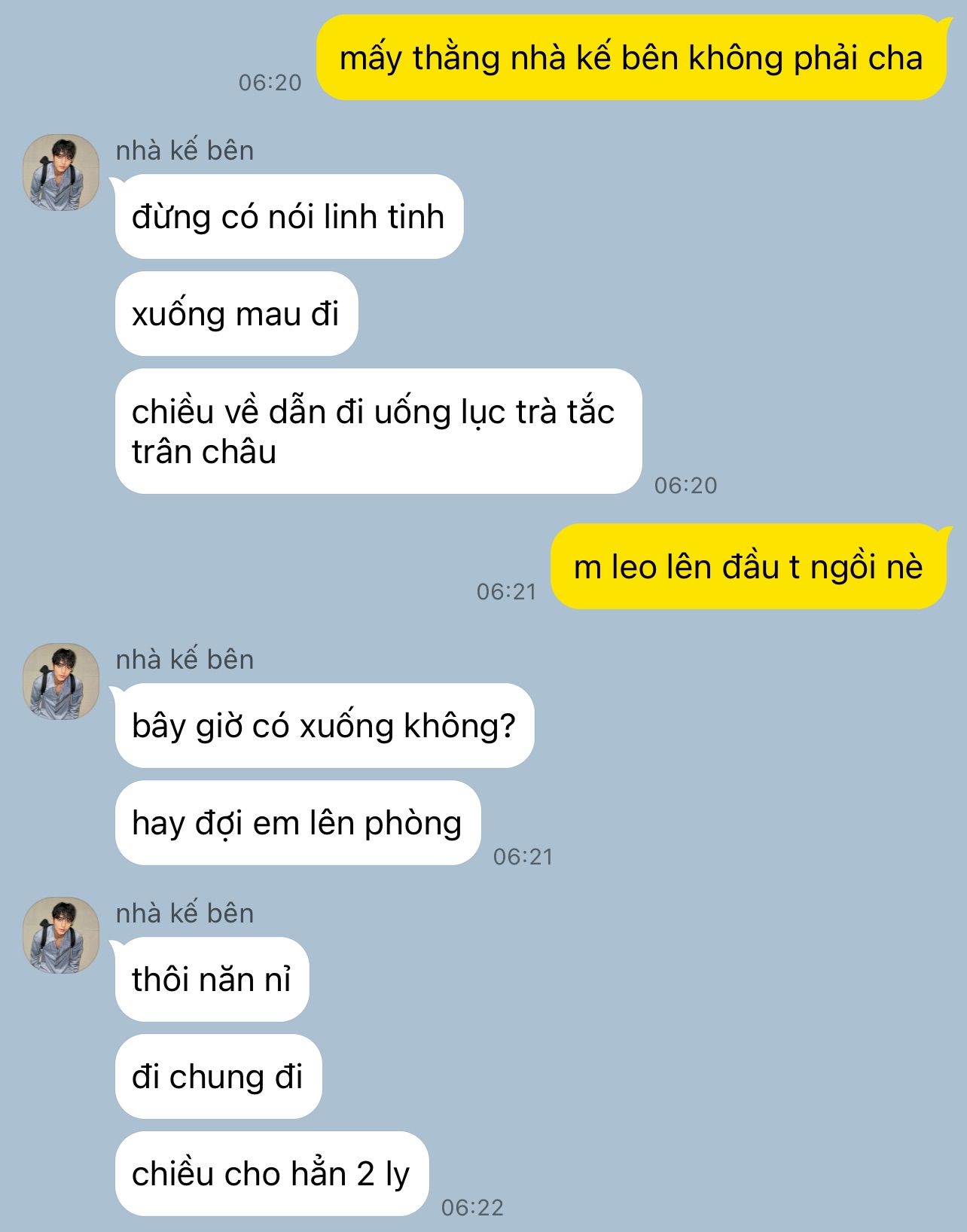967x1232 pixels.
Task: Select message 'hay đợi em lên phòng'
Action: (x=297, y=823)
